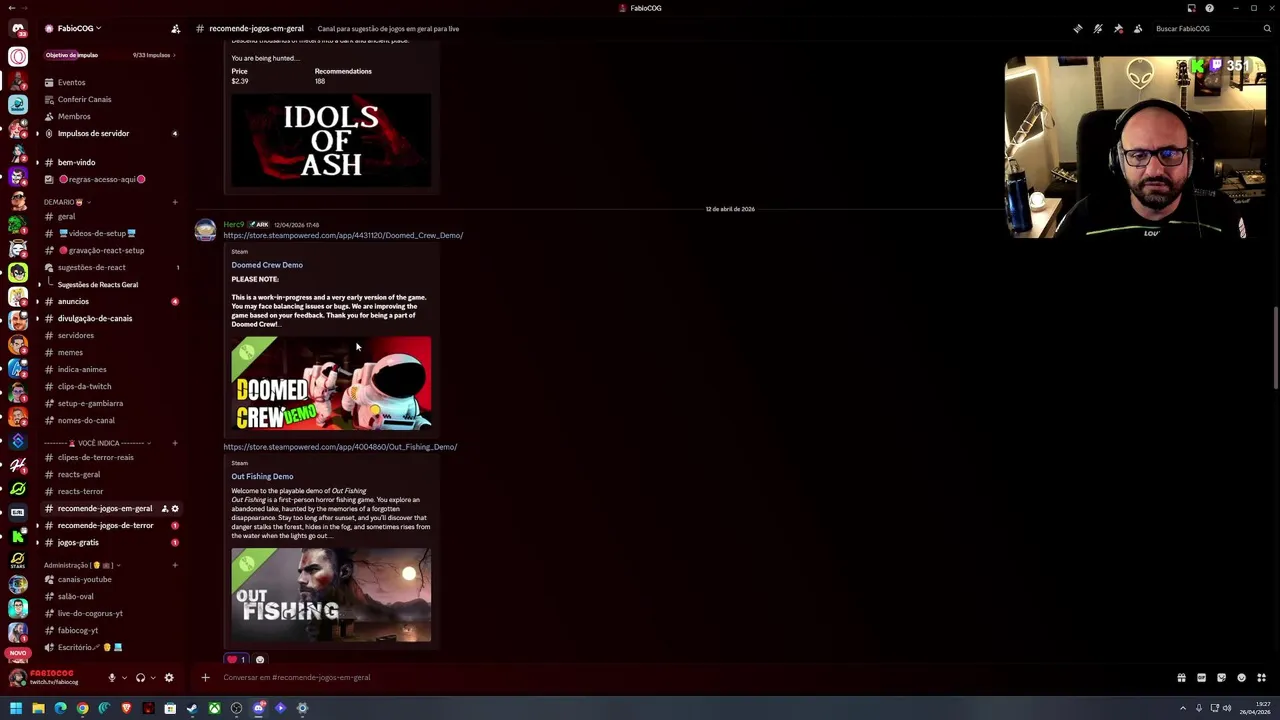Open pinned messages icon in the header
Viewport: 1280px width, 720px height.
(1118, 29)
